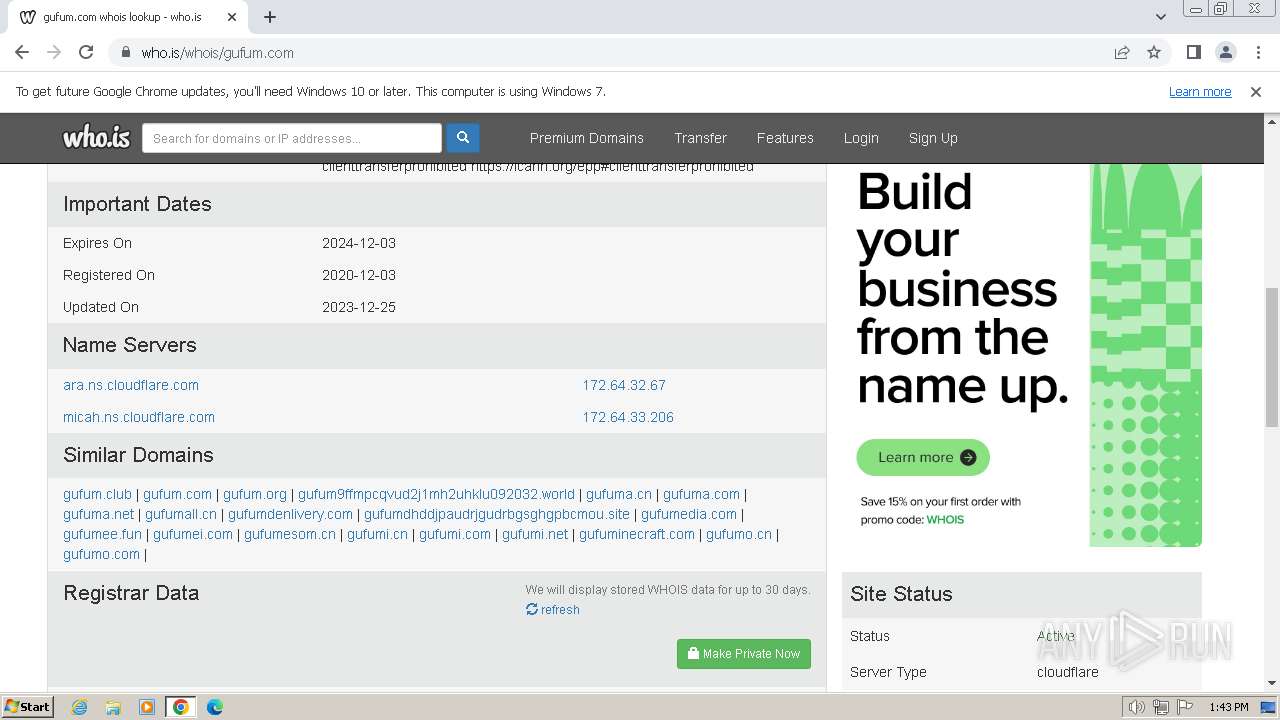Open the Features menu item
Viewport: 1280px width, 720px height.
point(785,138)
